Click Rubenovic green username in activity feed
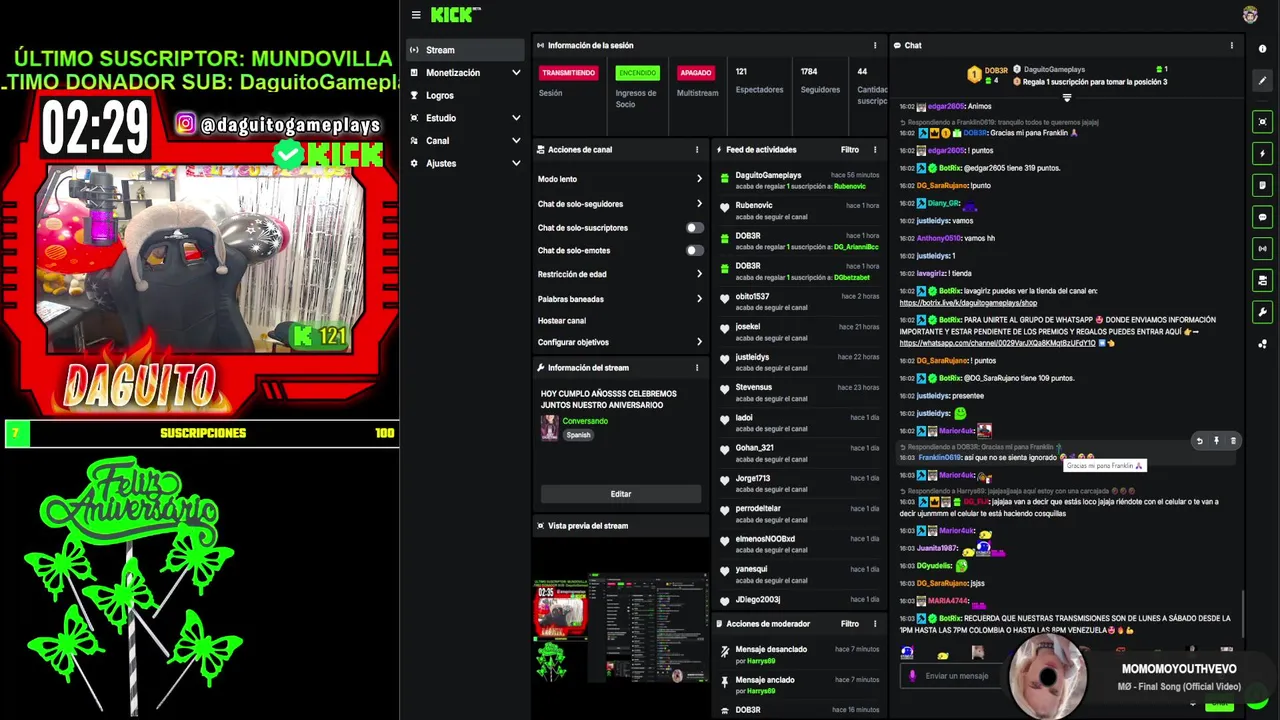The image size is (1280, 720). 849,186
